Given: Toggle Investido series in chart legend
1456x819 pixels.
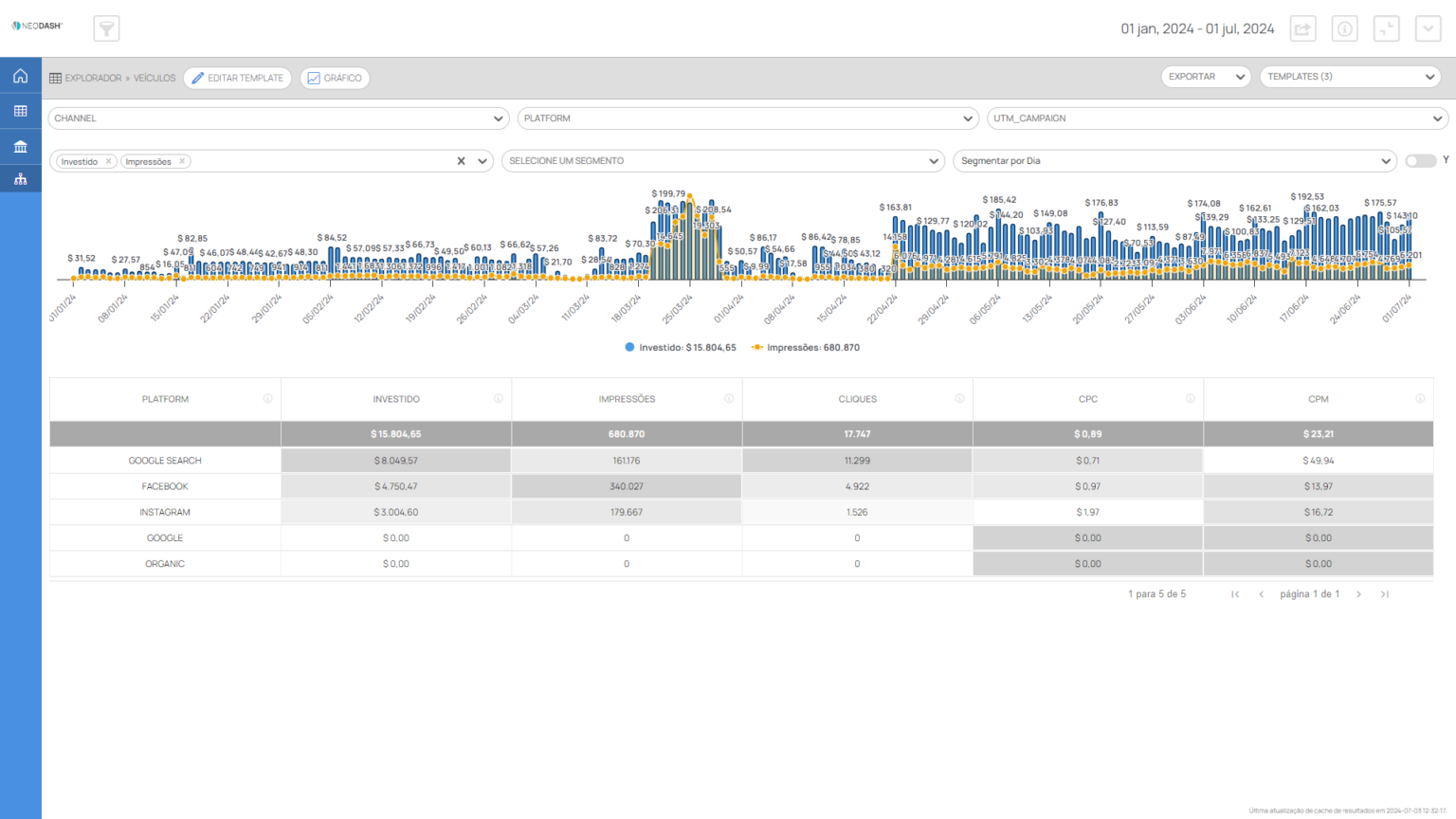Looking at the screenshot, I should [x=680, y=348].
